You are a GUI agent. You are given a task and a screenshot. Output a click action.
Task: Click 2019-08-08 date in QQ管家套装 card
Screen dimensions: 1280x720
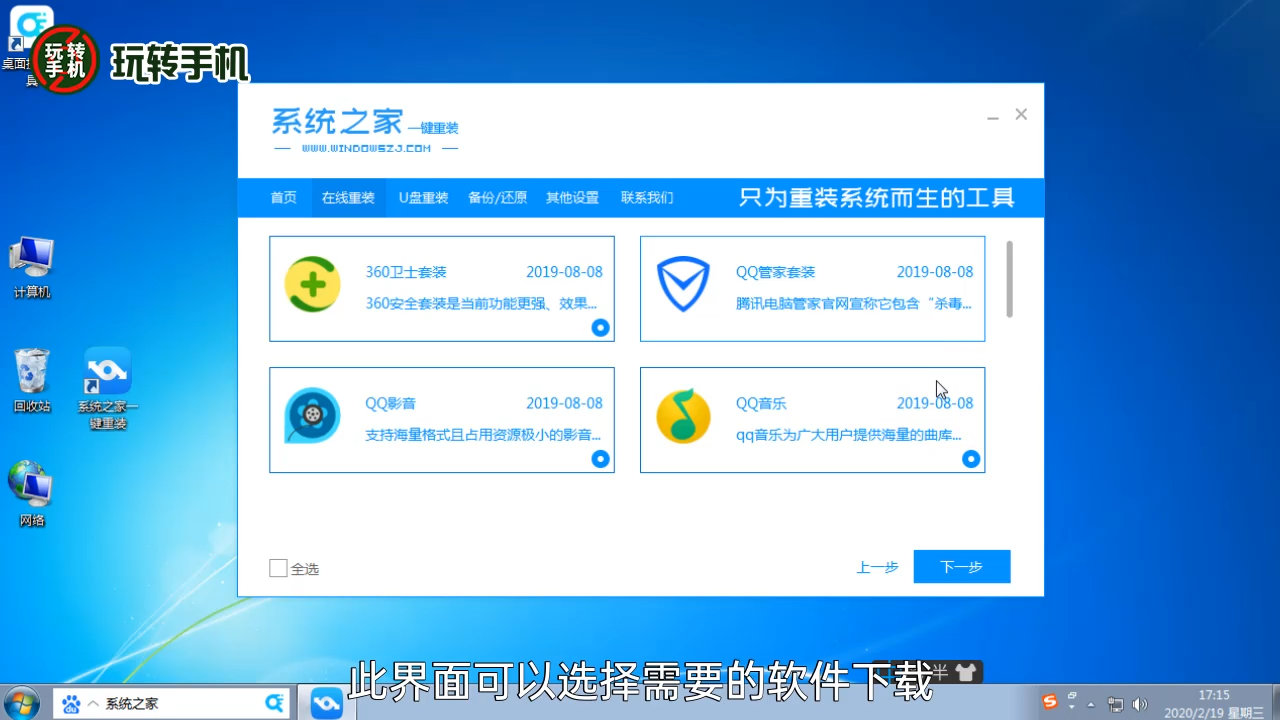click(934, 272)
